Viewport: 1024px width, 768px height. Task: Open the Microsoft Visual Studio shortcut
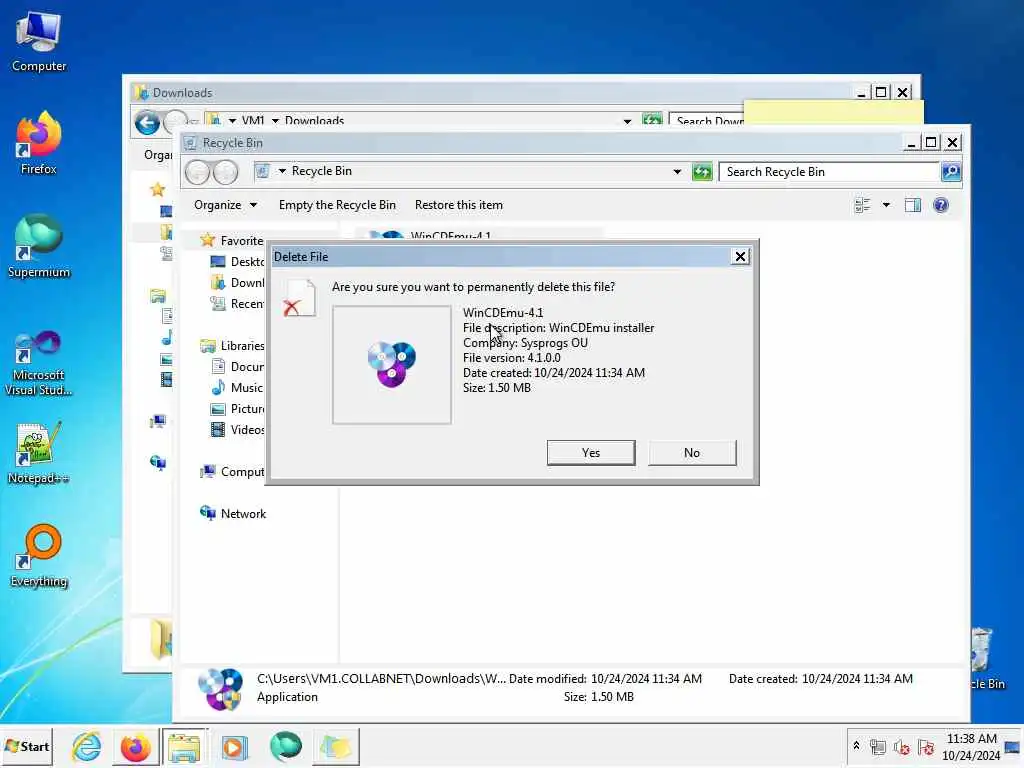click(39, 363)
